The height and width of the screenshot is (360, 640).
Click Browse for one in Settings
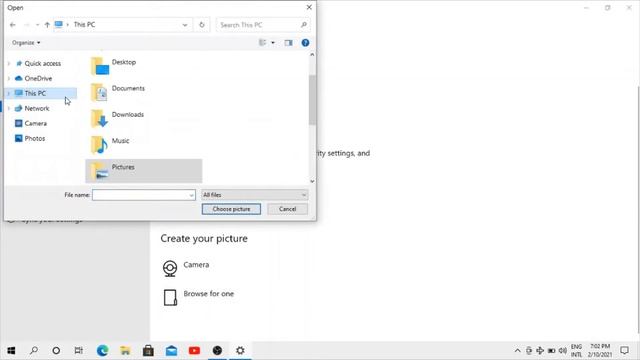pyautogui.click(x=198, y=297)
